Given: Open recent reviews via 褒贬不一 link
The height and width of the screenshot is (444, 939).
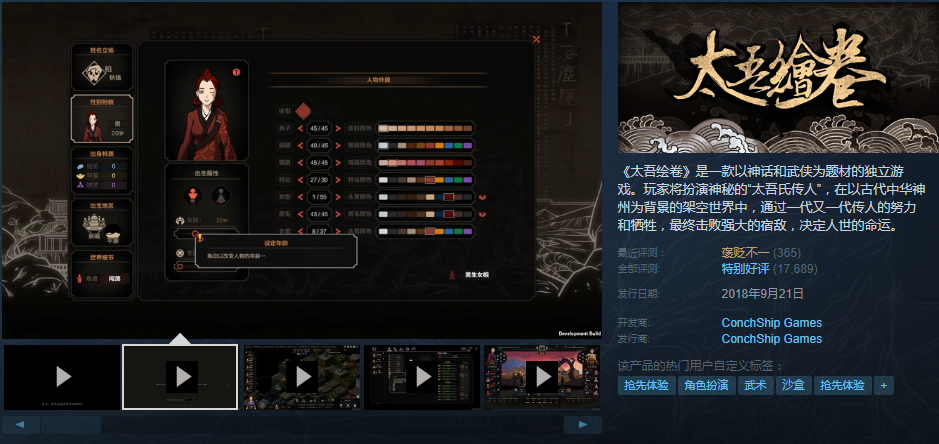Looking at the screenshot, I should [x=746, y=253].
